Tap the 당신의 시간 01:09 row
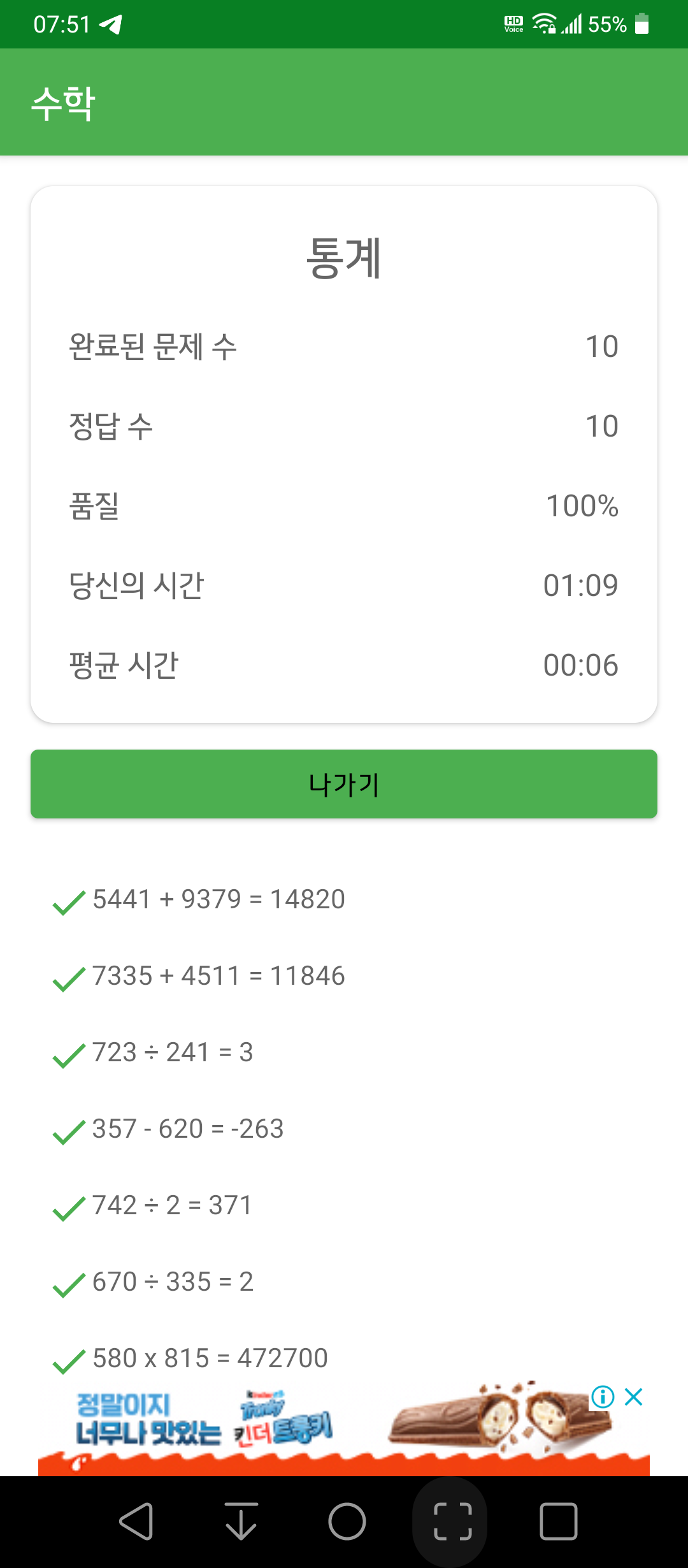 [344, 585]
